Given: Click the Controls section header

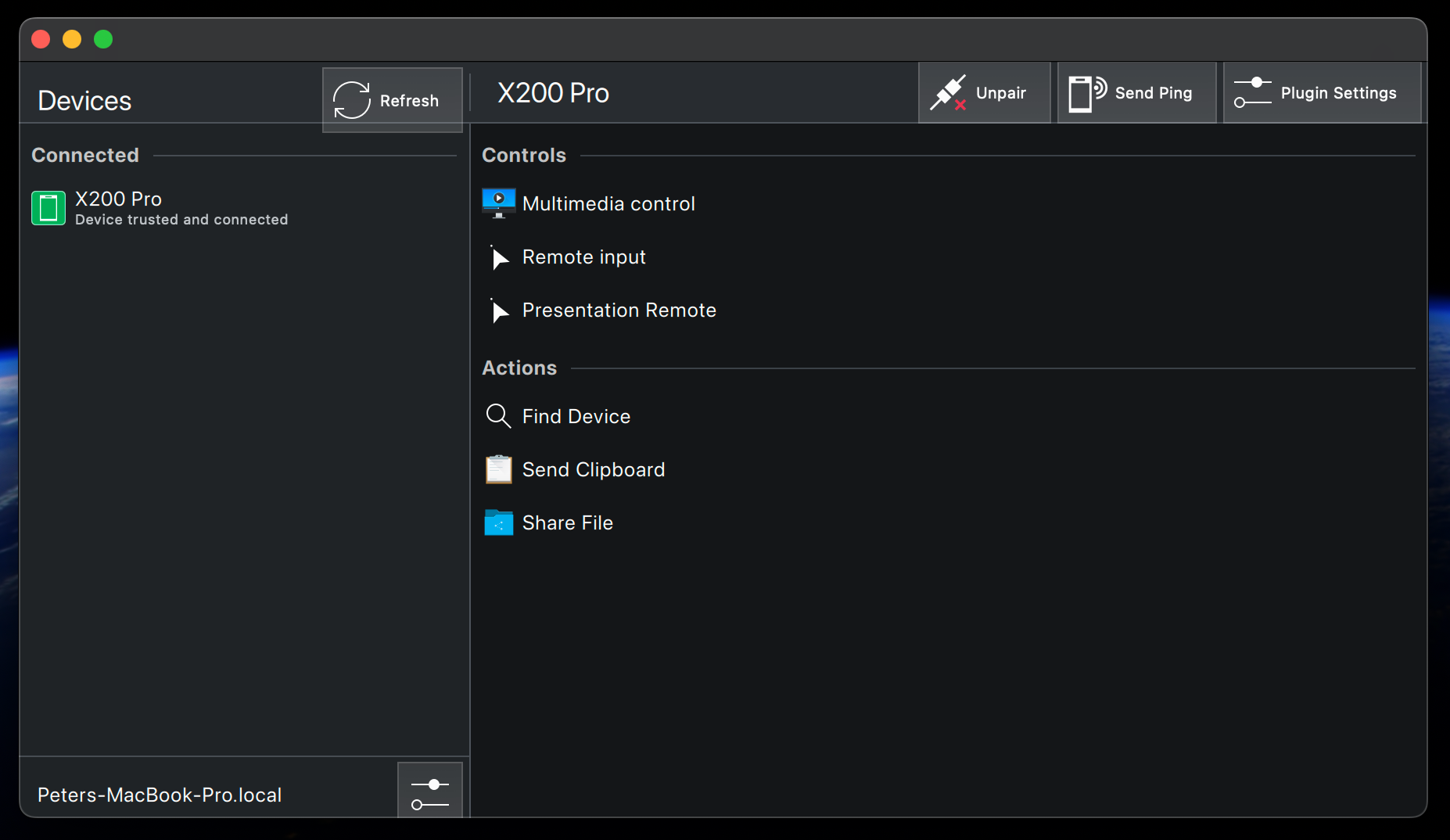Looking at the screenshot, I should [523, 155].
